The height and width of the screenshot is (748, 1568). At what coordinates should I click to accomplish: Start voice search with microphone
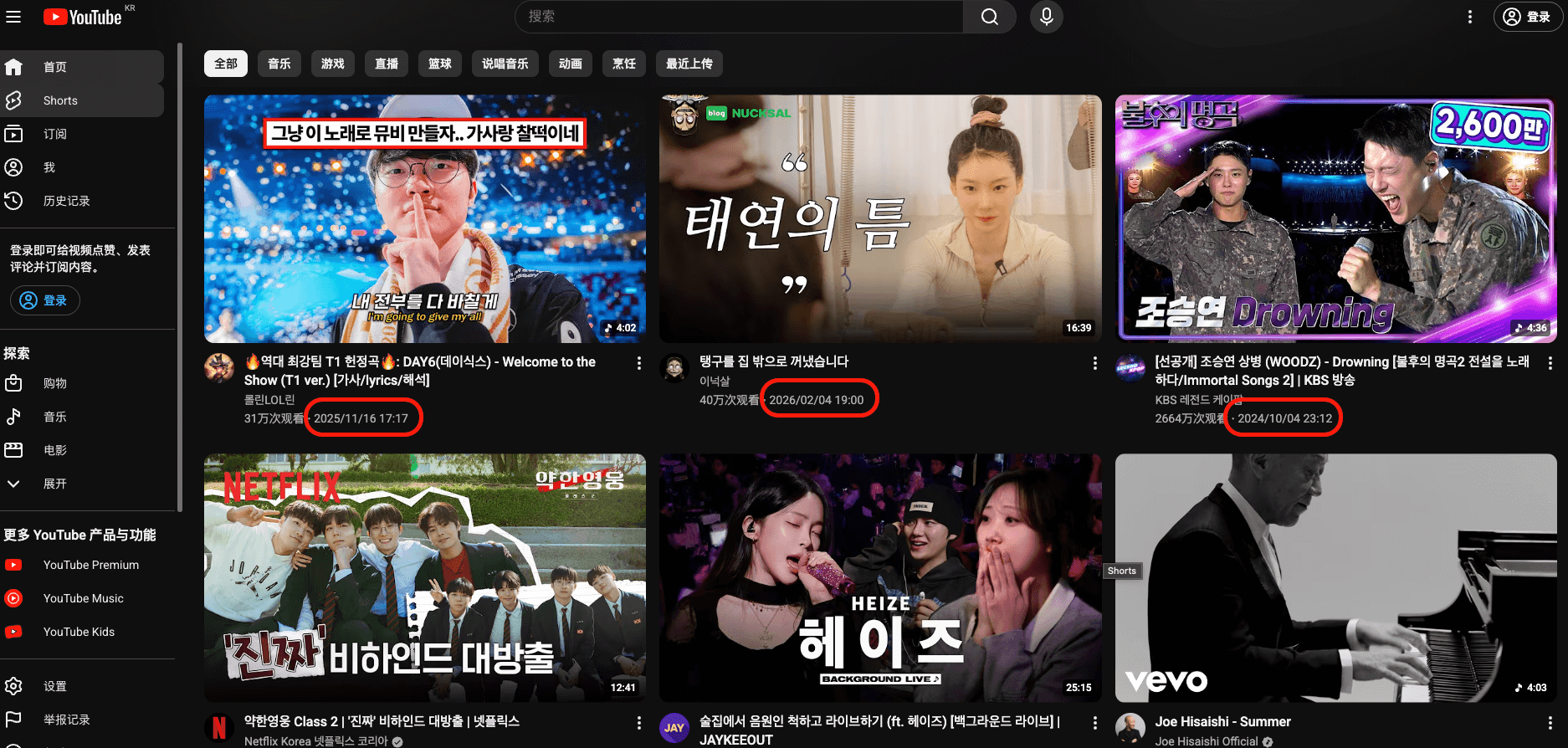coord(1046,17)
